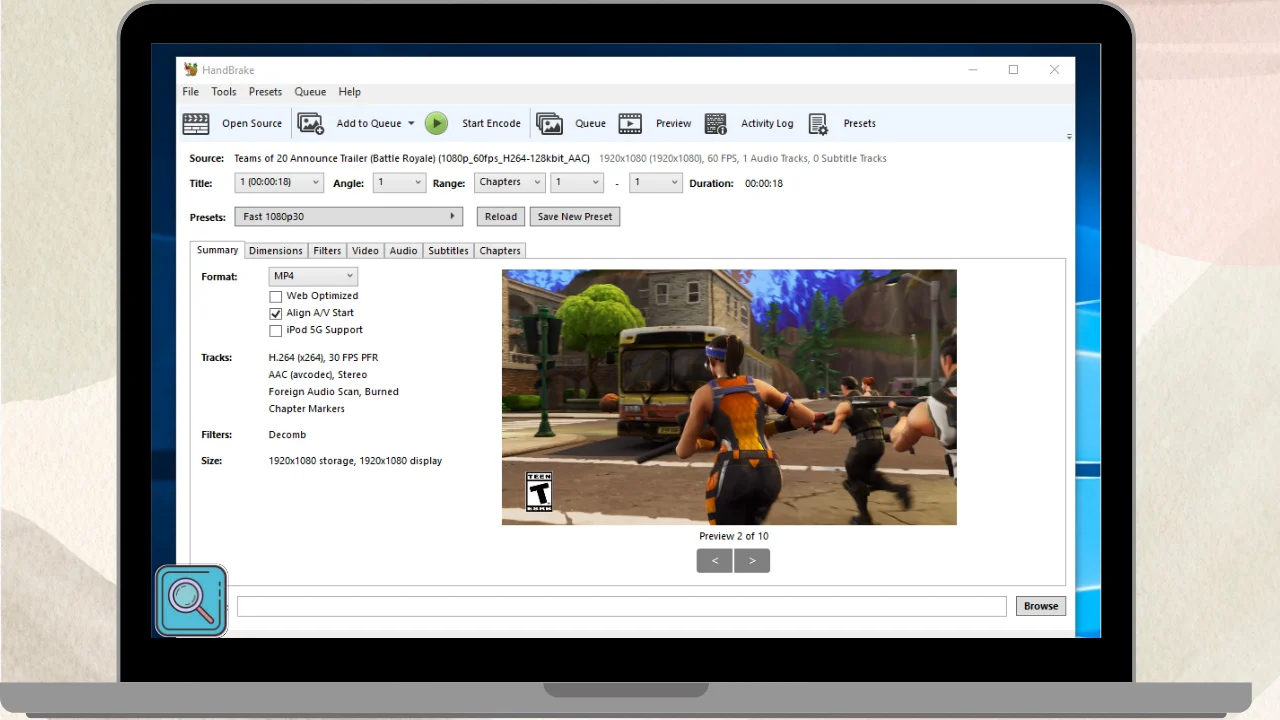1280x720 pixels.
Task: Click the Browse button
Action: point(1040,606)
